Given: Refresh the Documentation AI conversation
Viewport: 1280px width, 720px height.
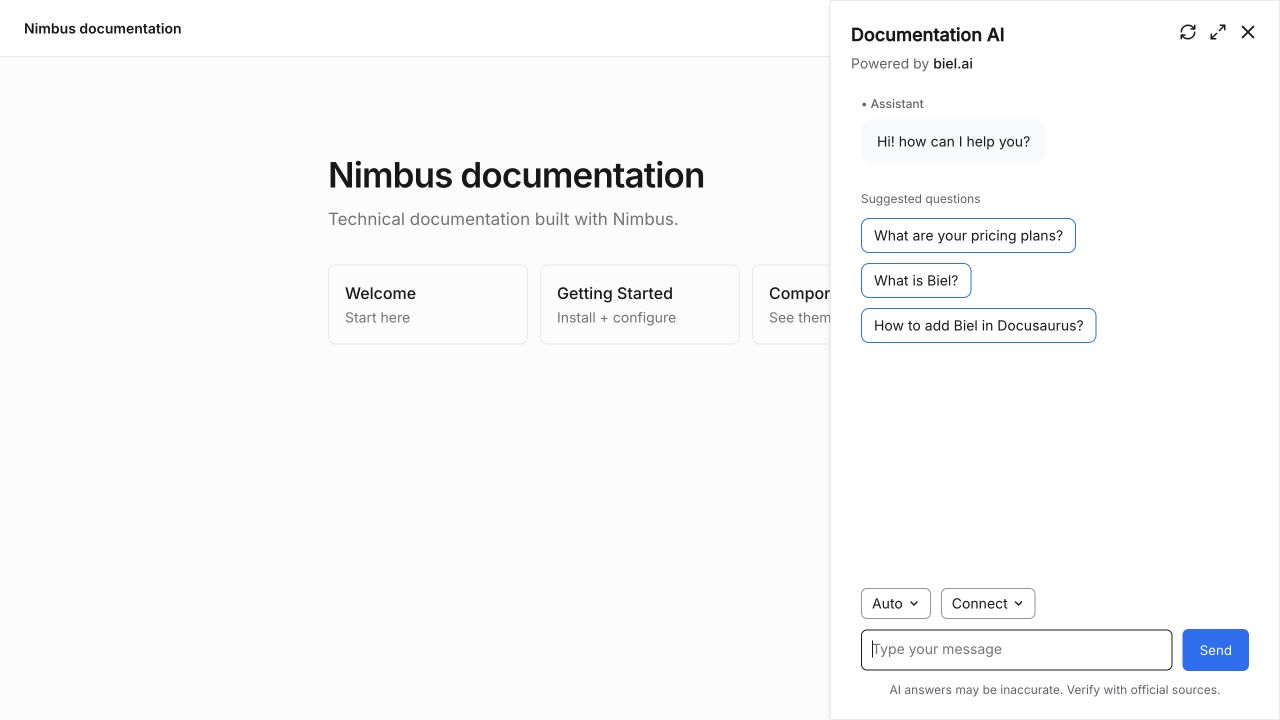Looking at the screenshot, I should tap(1188, 32).
